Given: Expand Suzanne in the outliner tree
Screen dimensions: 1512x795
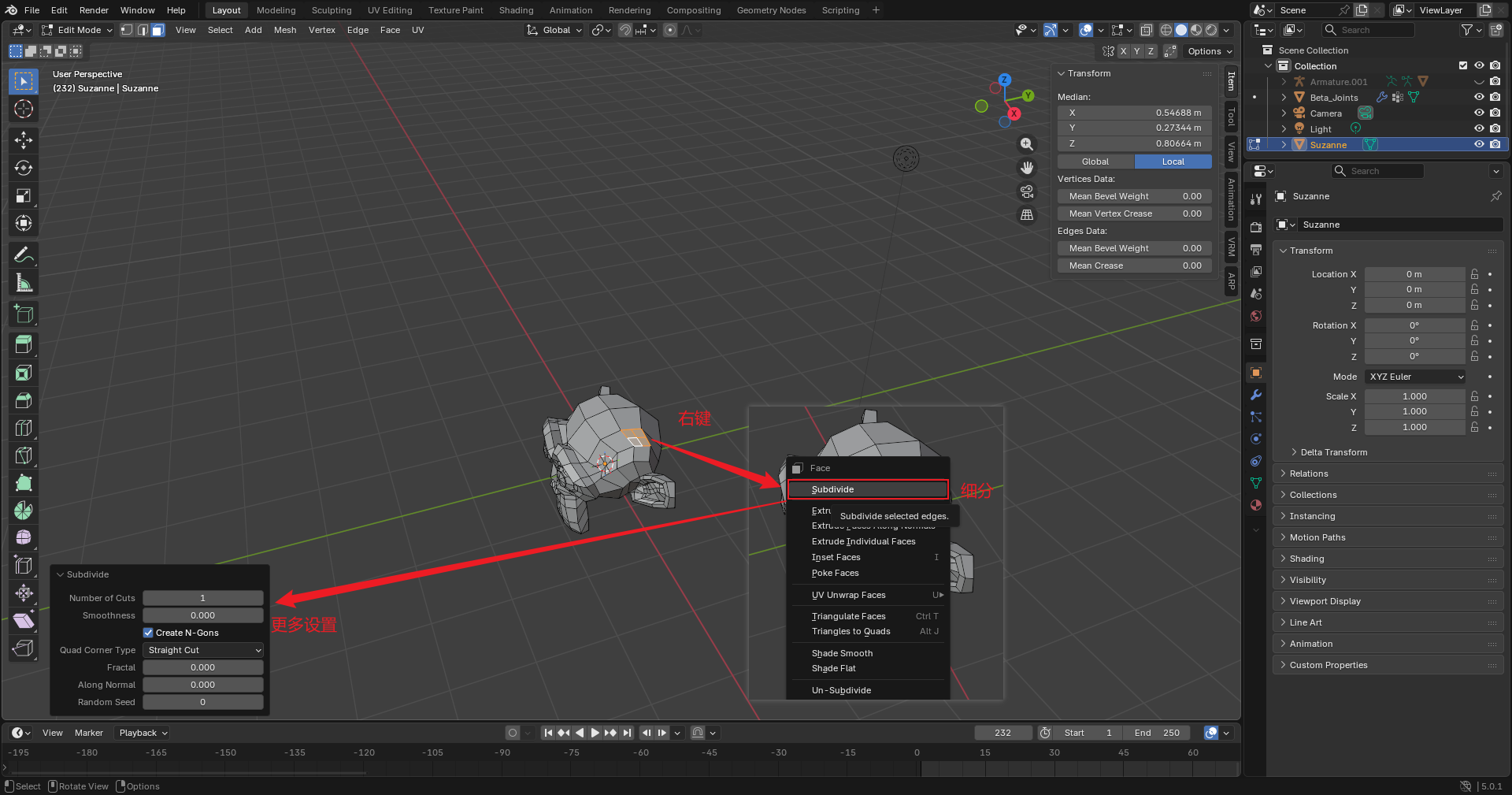Looking at the screenshot, I should pyautogui.click(x=1284, y=145).
